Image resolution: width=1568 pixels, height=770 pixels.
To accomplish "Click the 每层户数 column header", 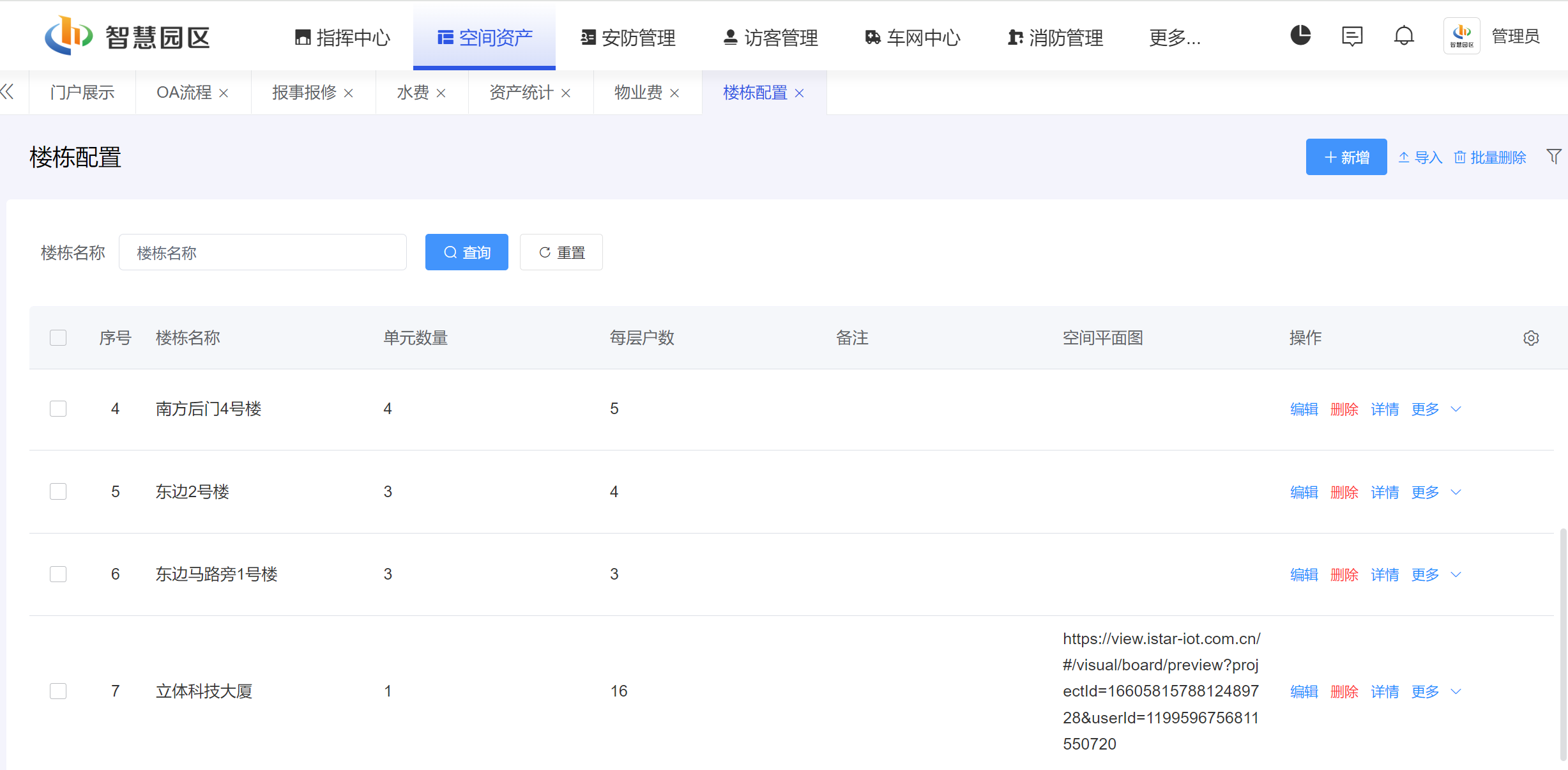I will coord(642,337).
